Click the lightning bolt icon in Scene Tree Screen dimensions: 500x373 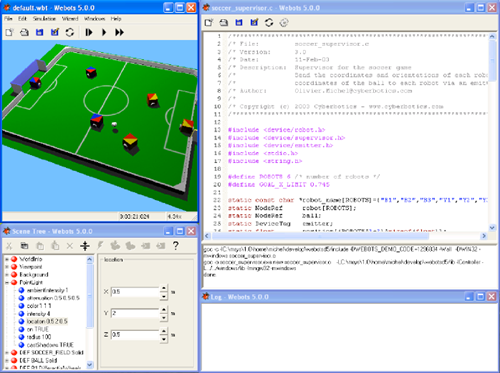click(100, 246)
